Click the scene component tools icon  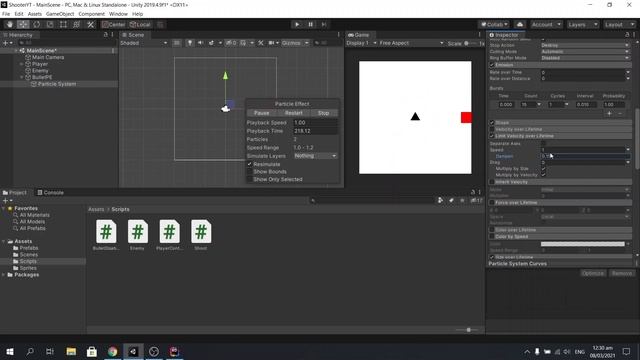click(260, 43)
